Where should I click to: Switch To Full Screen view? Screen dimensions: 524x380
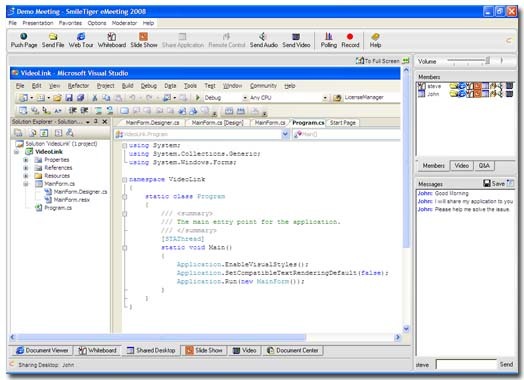pyautogui.click(x=382, y=61)
